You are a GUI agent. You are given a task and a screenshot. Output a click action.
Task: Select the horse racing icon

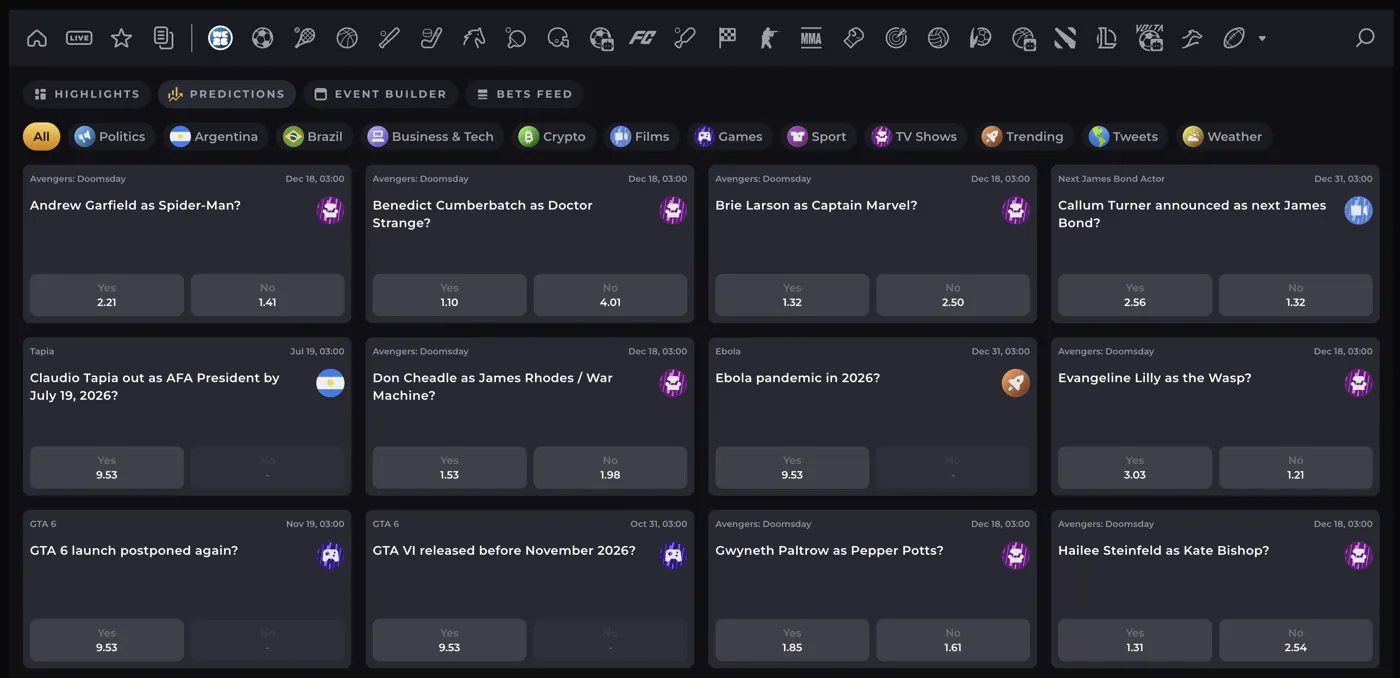click(x=474, y=38)
